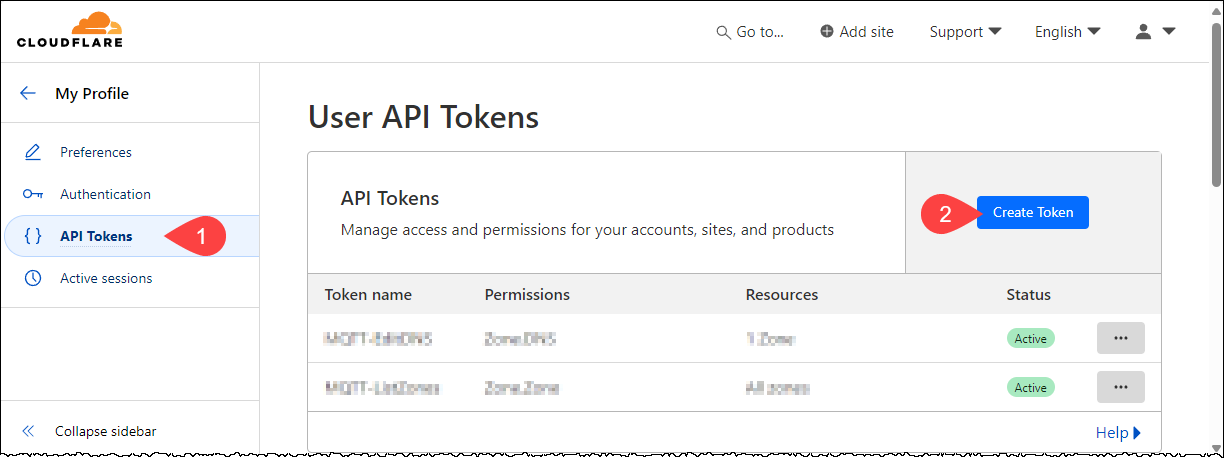Click the Collapse sidebar double-chevron icon
The image size is (1224, 460).
coord(28,431)
